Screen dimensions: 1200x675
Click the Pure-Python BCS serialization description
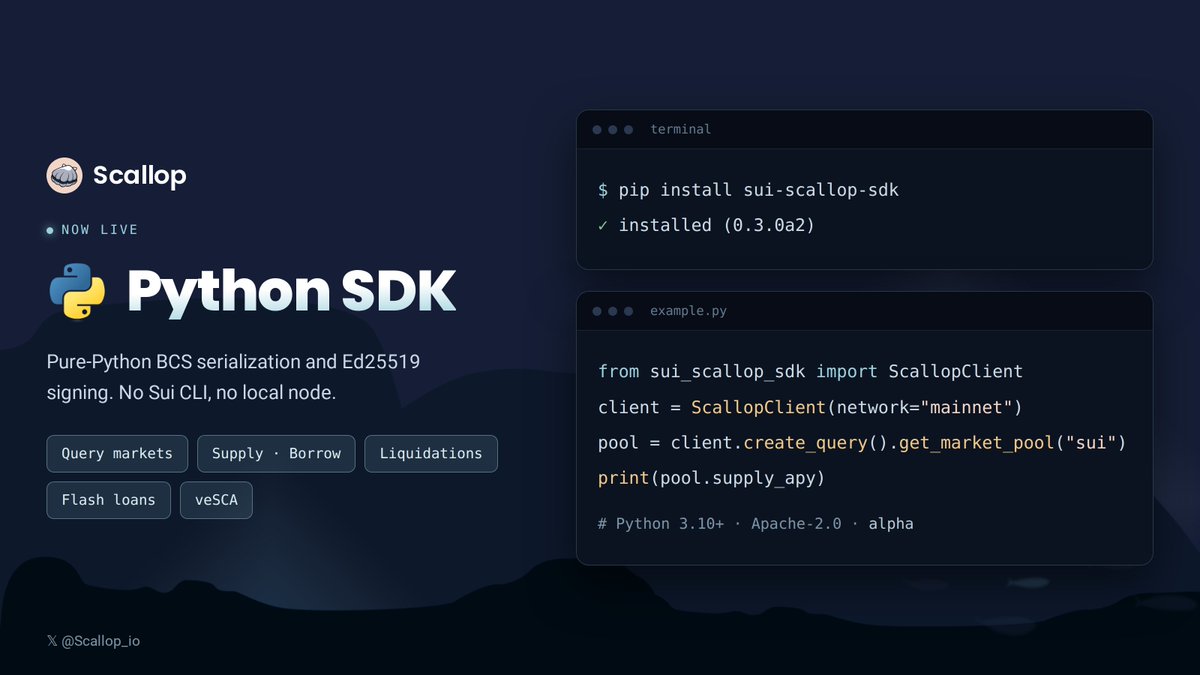tap(233, 377)
